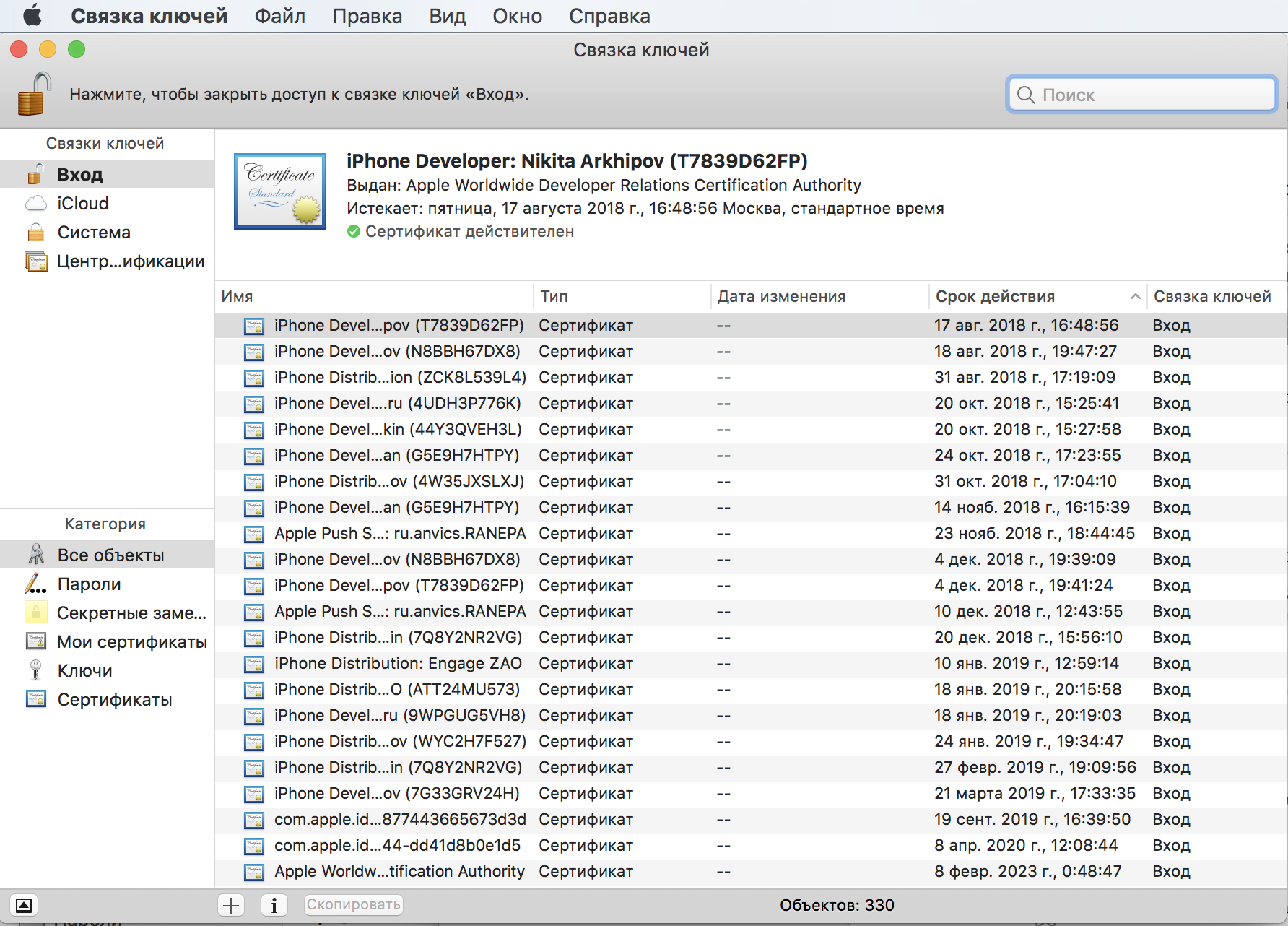Select the Система keychain lock icon
This screenshot has height=926, width=1288.
(x=35, y=232)
